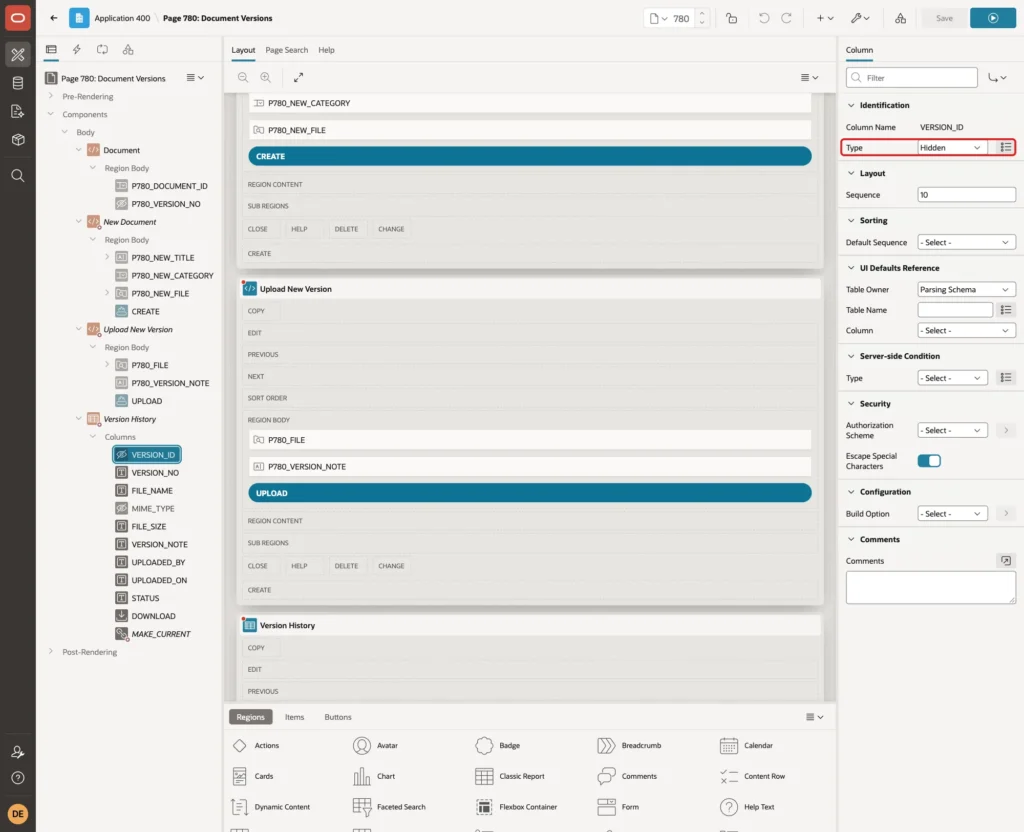Select the Regions gallery tab

251,717
